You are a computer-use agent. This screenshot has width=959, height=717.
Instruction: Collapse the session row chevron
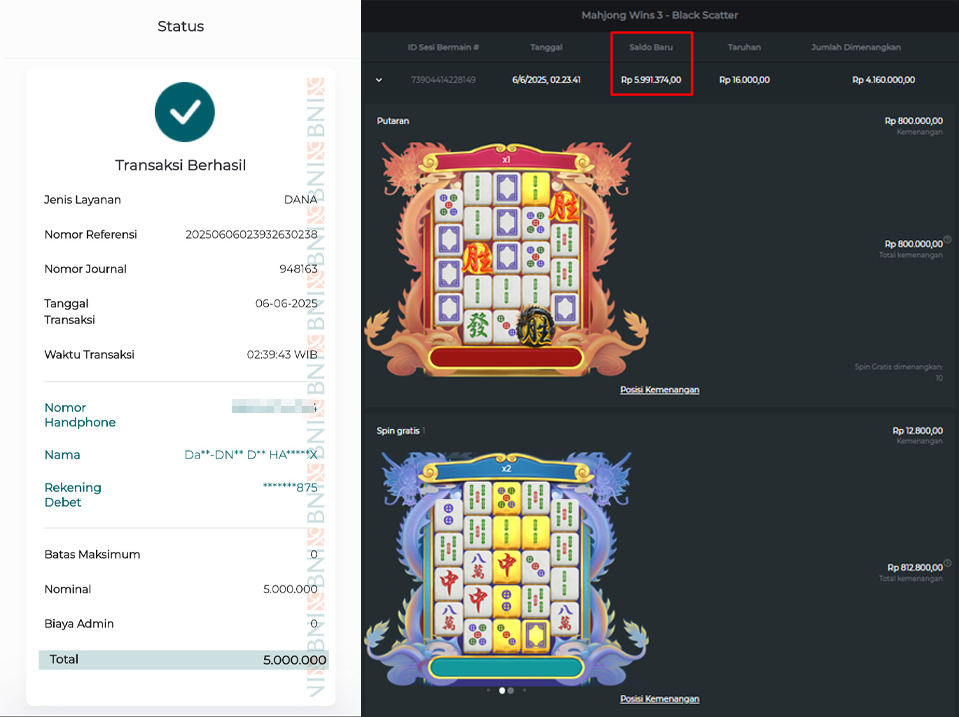(379, 80)
